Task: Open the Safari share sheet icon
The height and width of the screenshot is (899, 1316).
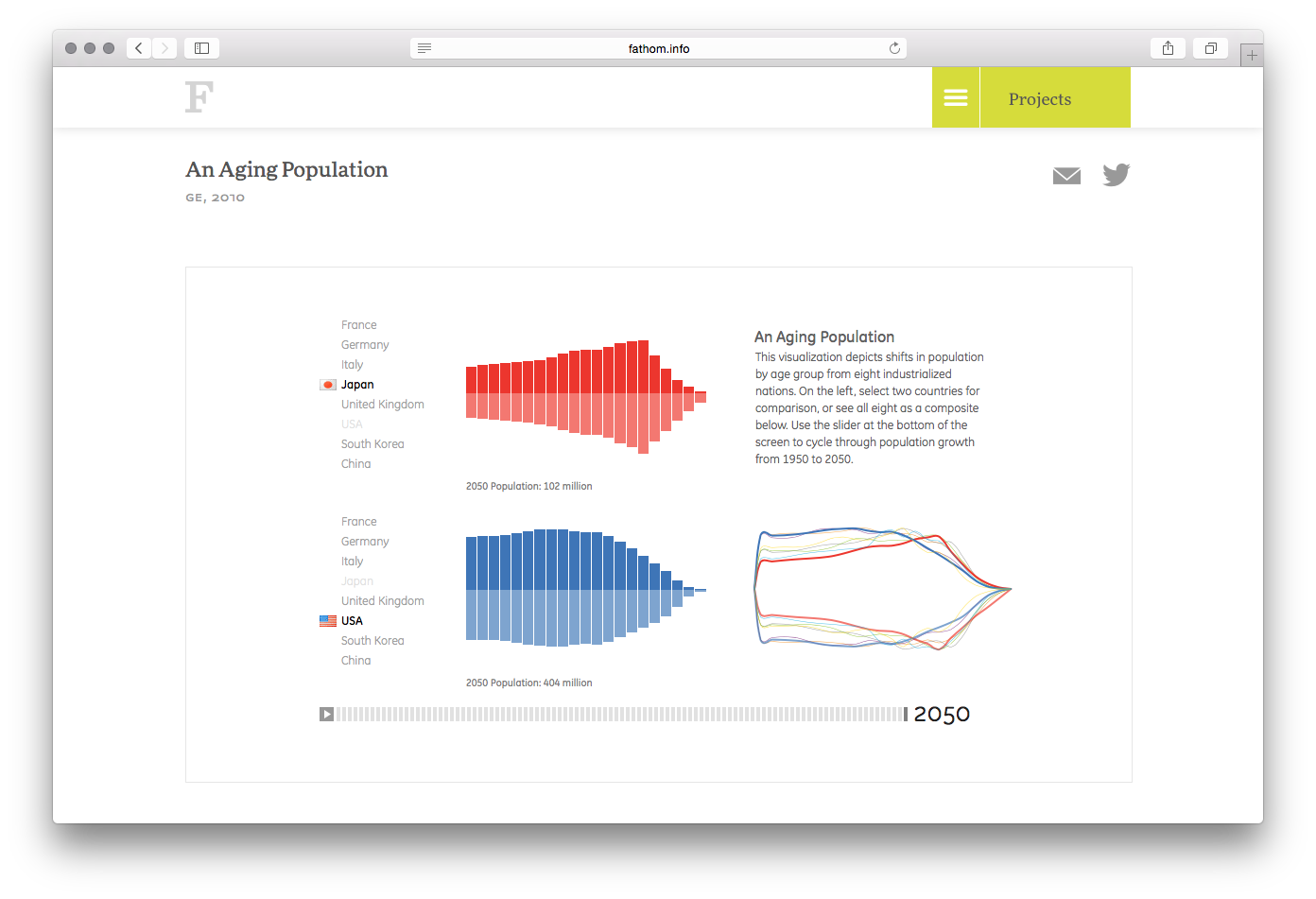Action: [1168, 47]
